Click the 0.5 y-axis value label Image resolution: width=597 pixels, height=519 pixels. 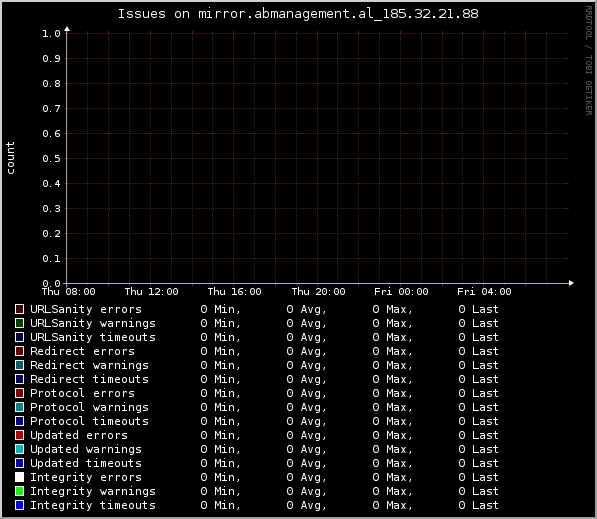[51, 159]
